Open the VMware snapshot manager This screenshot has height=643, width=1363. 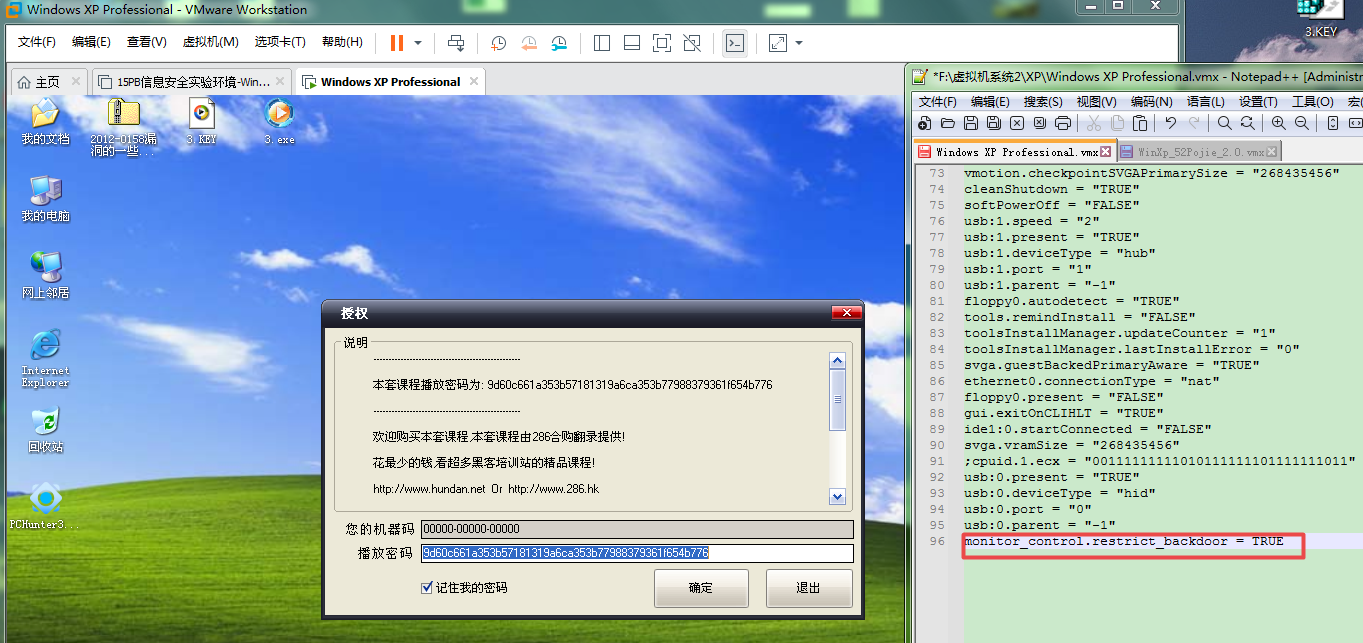[560, 43]
